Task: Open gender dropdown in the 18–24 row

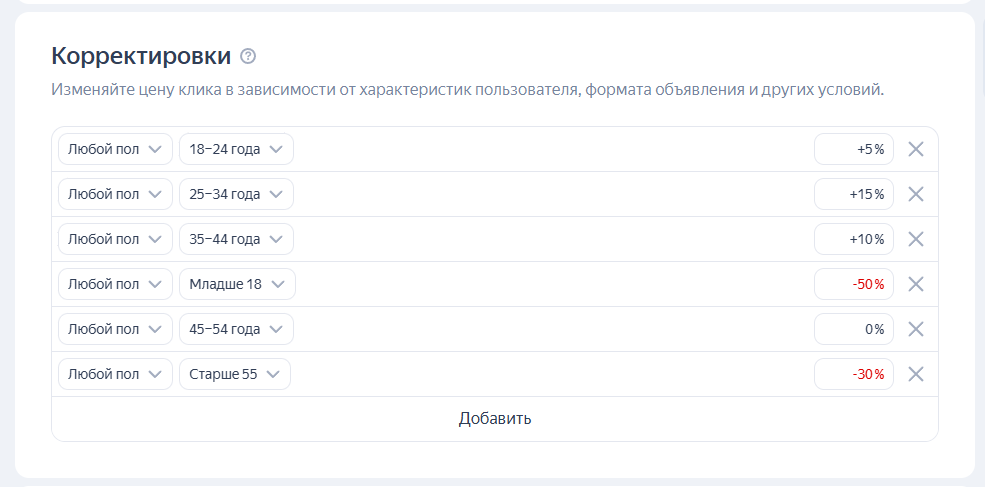Action: [115, 149]
